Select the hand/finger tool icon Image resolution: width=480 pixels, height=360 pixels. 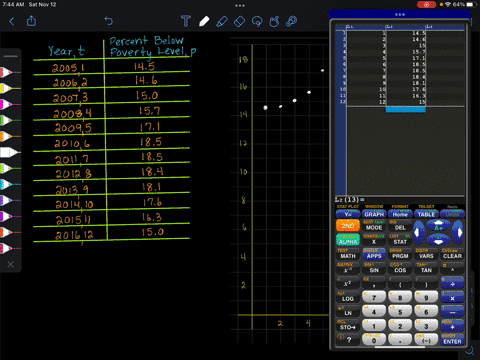pyautogui.click(x=274, y=21)
